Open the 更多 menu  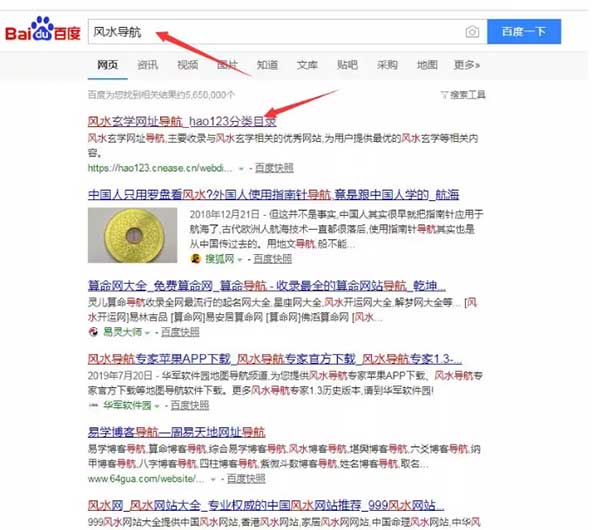(466, 65)
